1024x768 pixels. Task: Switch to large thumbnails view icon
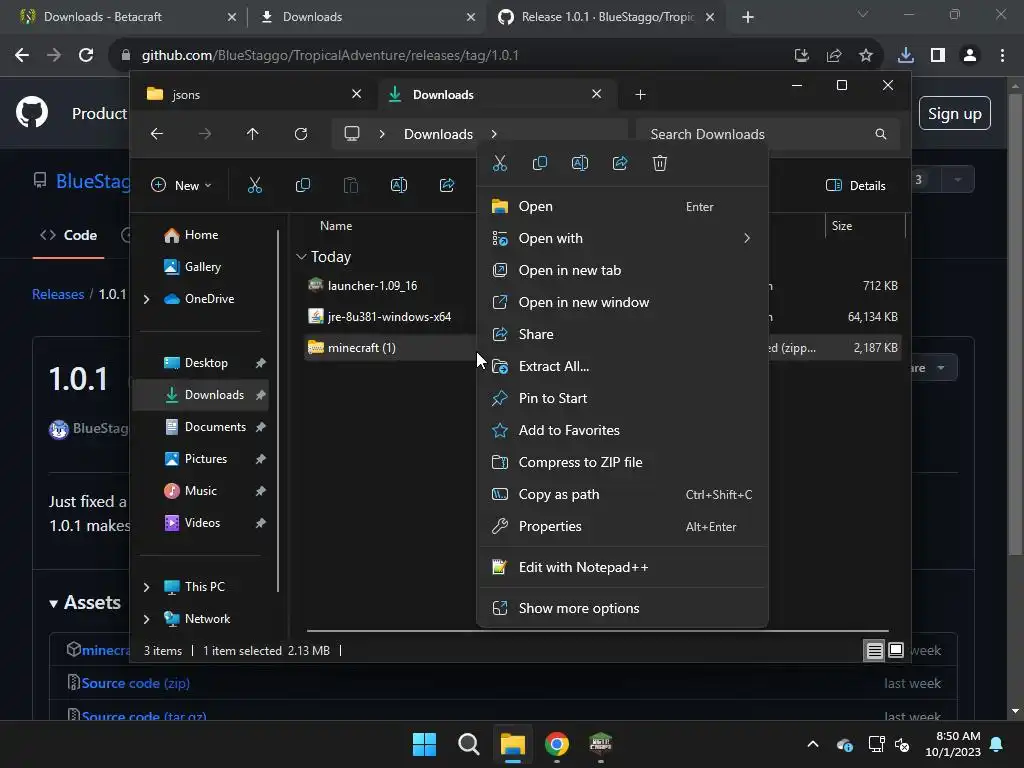896,650
